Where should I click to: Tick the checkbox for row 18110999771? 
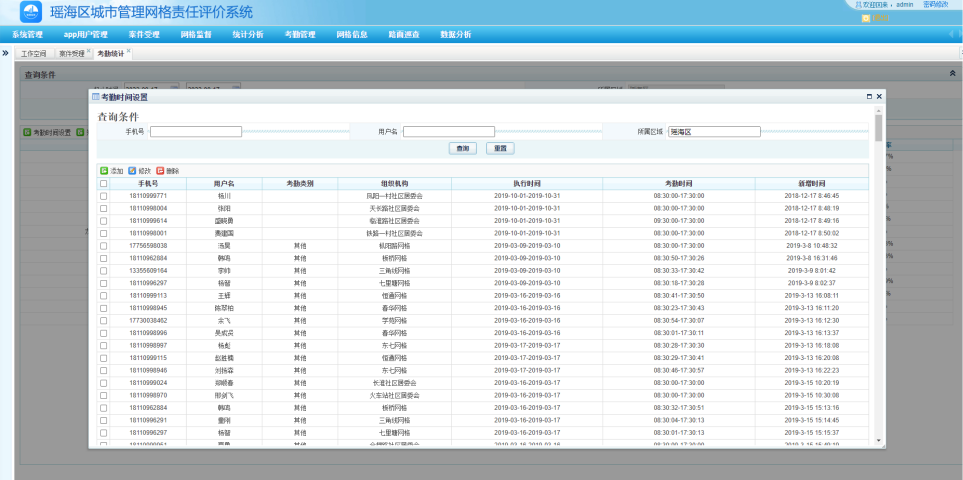pos(103,196)
